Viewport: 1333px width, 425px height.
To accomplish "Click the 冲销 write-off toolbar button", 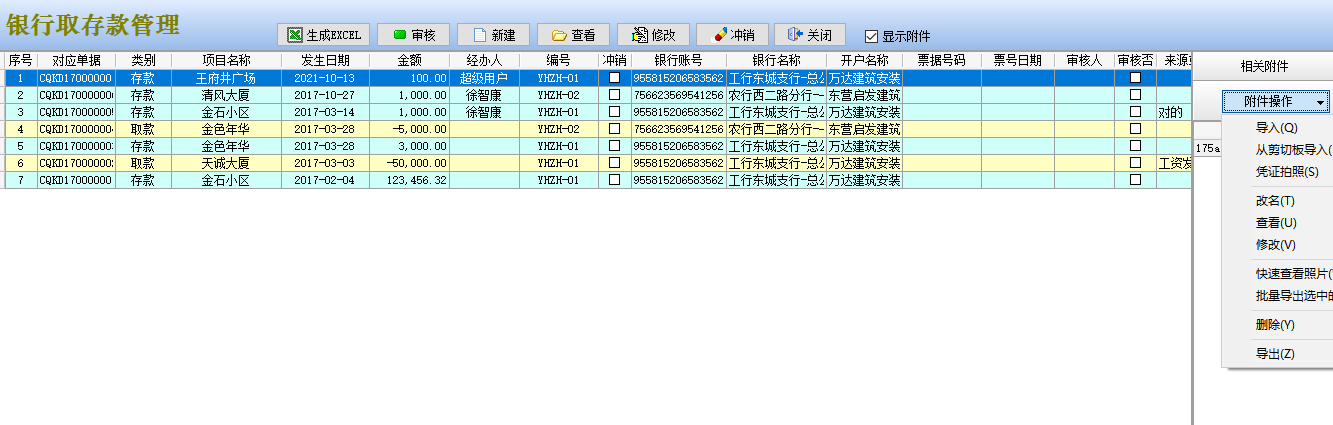I will [x=732, y=35].
